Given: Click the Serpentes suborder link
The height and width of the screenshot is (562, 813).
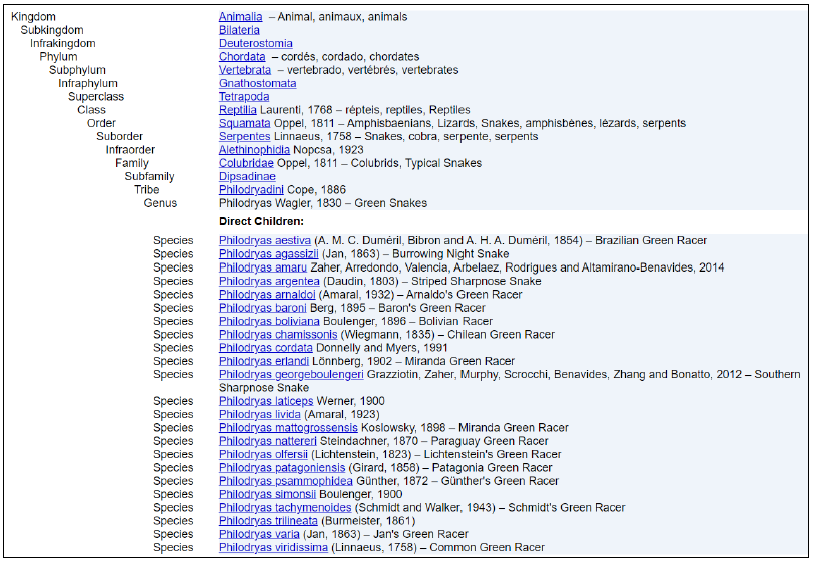Looking at the screenshot, I should (x=244, y=136).
